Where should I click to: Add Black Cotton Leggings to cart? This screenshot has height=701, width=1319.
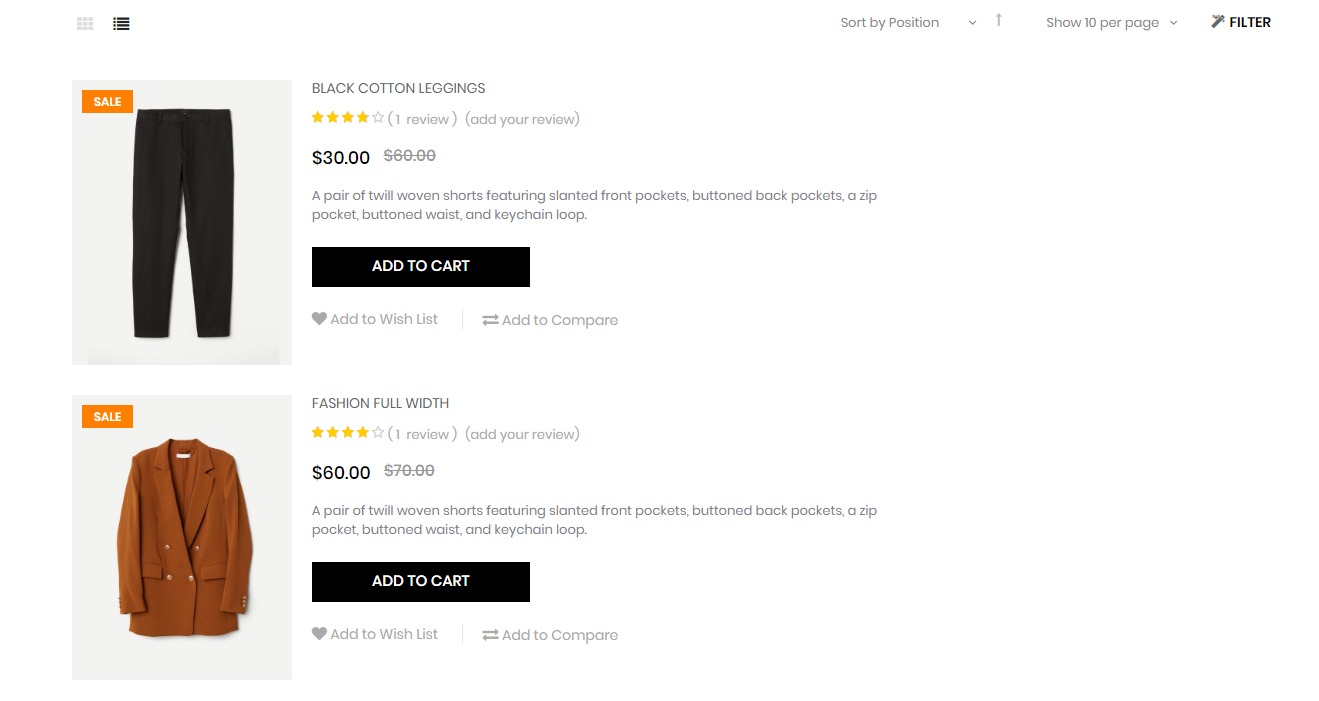pos(420,267)
